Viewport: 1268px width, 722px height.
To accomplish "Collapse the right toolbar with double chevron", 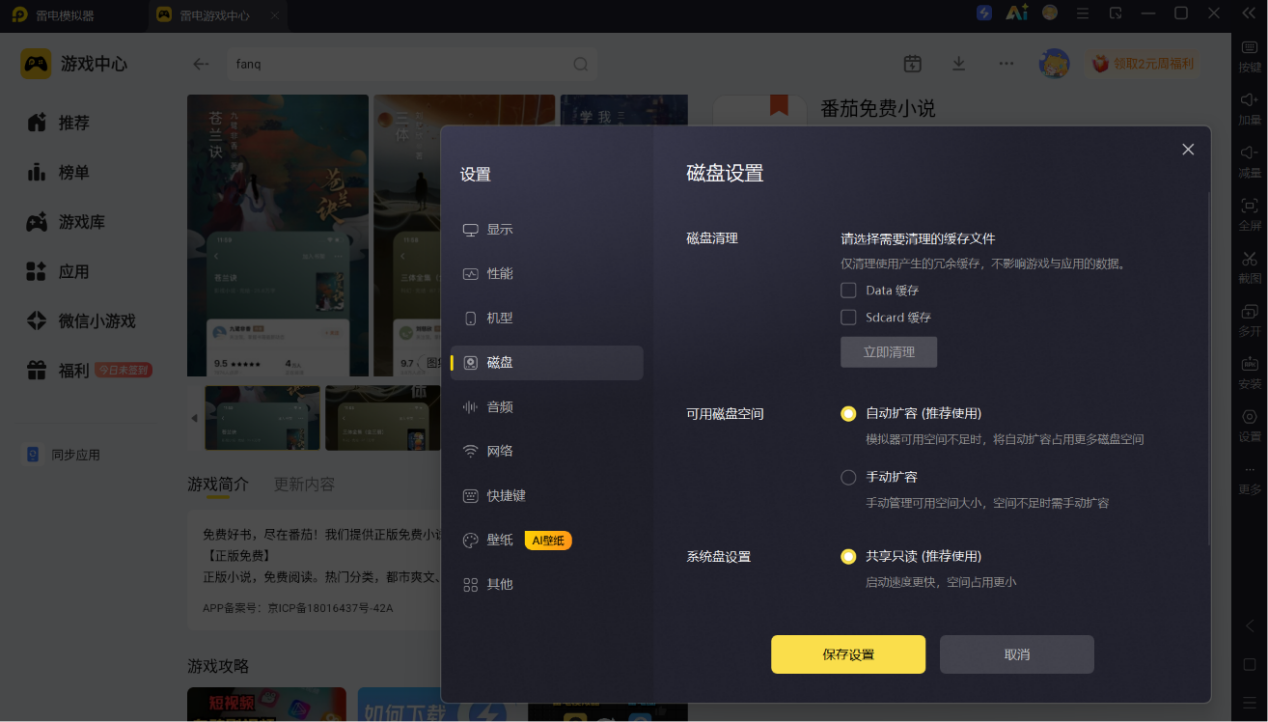I will [x=1249, y=13].
